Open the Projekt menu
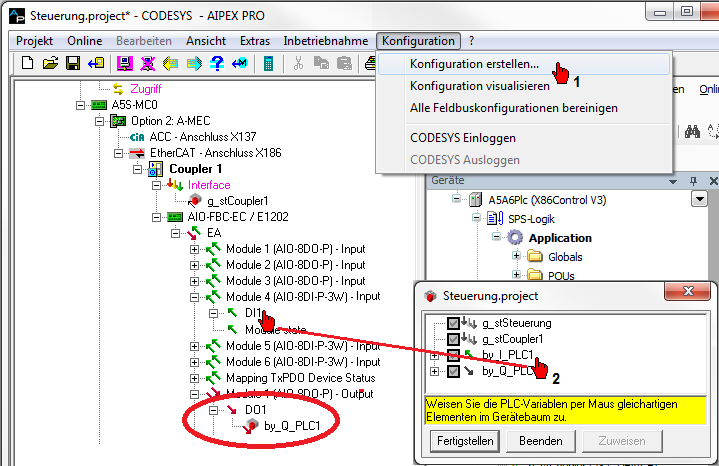Viewport: 719px width, 466px height. coord(34,41)
